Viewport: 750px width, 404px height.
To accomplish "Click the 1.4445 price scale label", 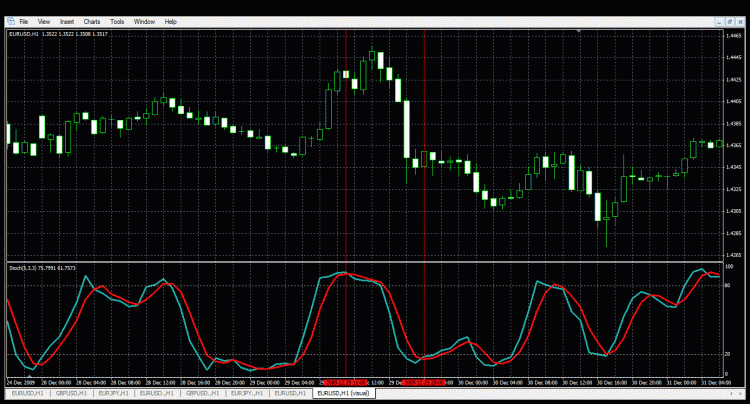I will point(734,57).
